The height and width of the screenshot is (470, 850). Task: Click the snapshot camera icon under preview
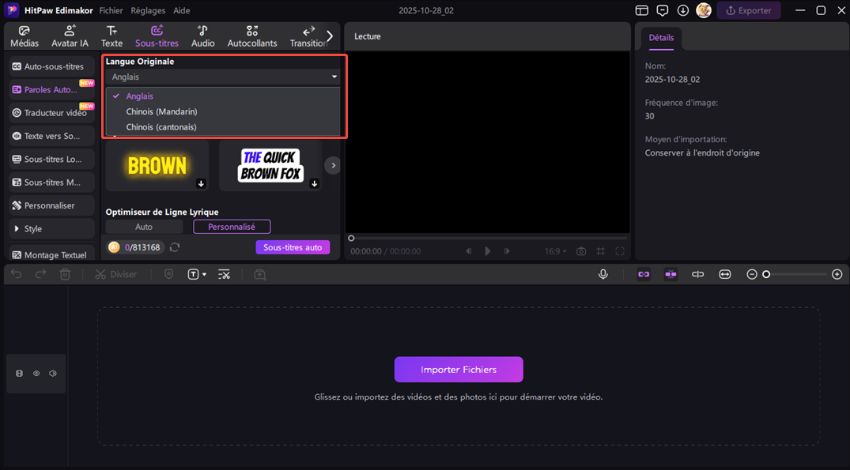coord(581,251)
